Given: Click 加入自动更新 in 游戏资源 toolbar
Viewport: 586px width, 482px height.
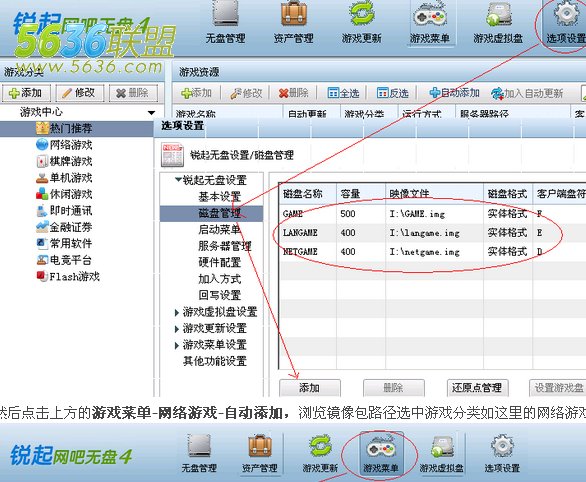Looking at the screenshot, I should [527, 93].
